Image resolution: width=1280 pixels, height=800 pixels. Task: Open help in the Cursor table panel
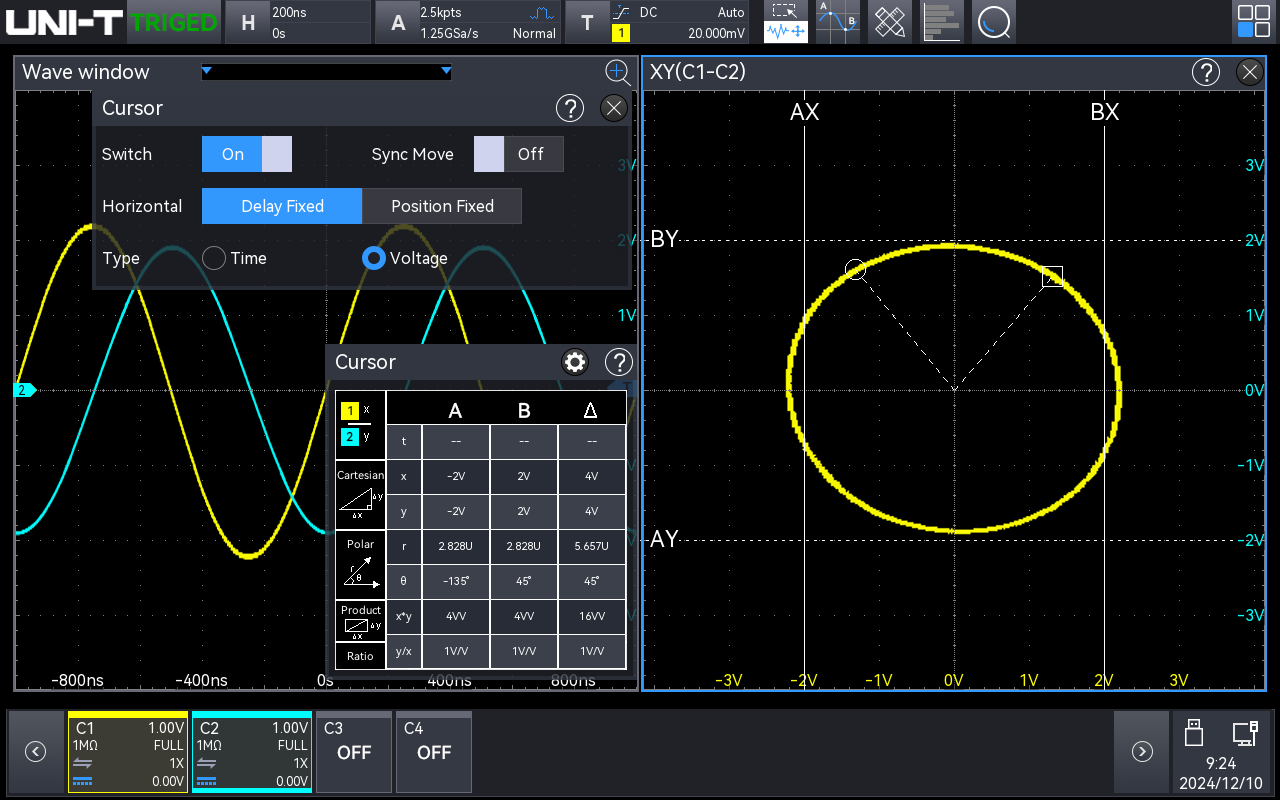click(620, 362)
